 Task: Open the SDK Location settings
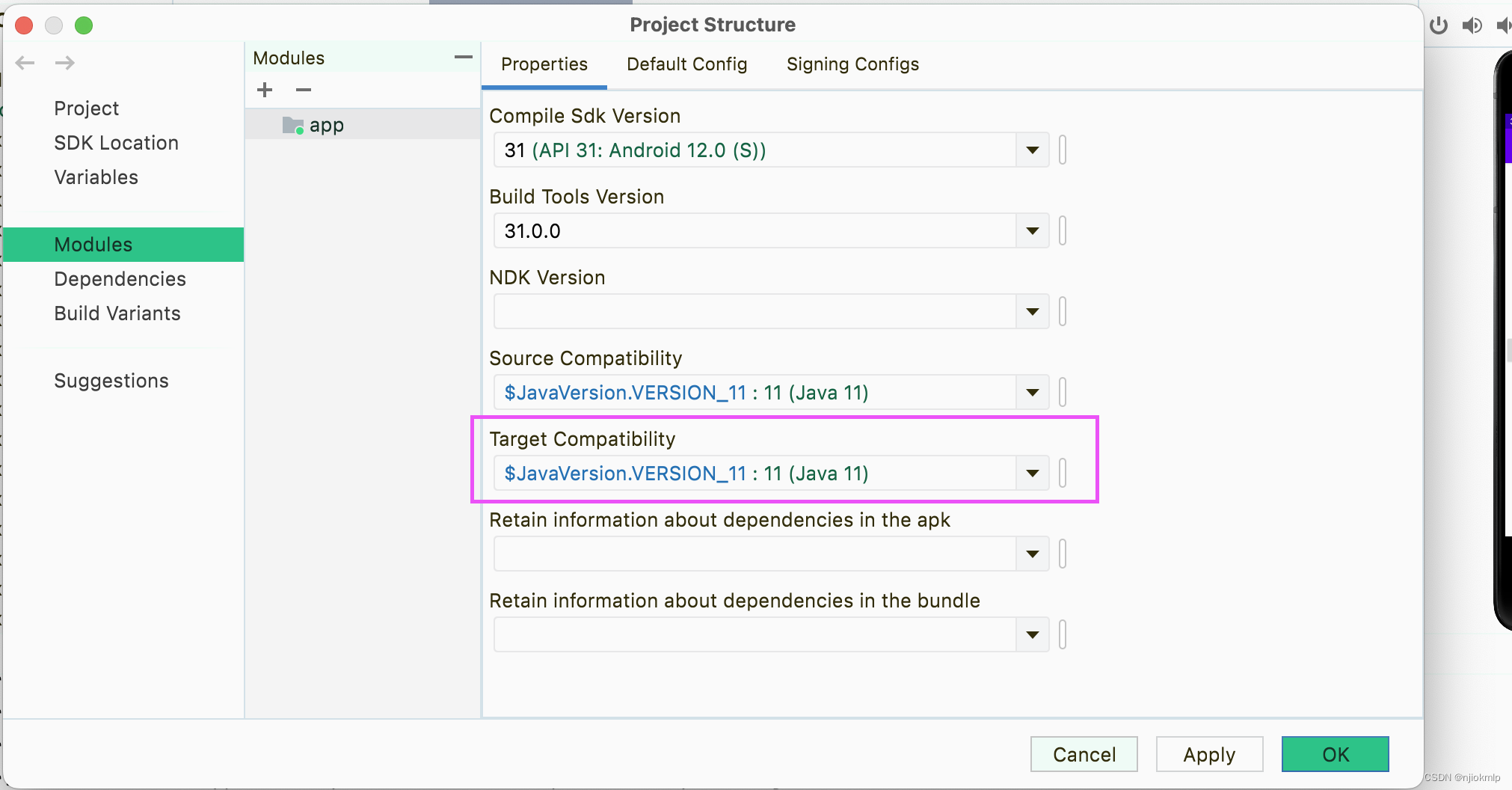tap(116, 142)
